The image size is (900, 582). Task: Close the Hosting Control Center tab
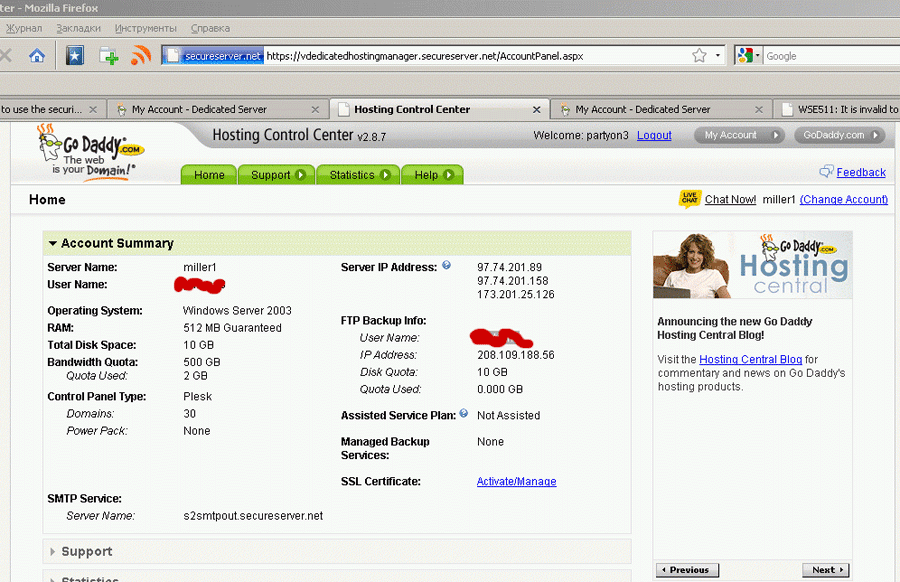tap(536, 109)
